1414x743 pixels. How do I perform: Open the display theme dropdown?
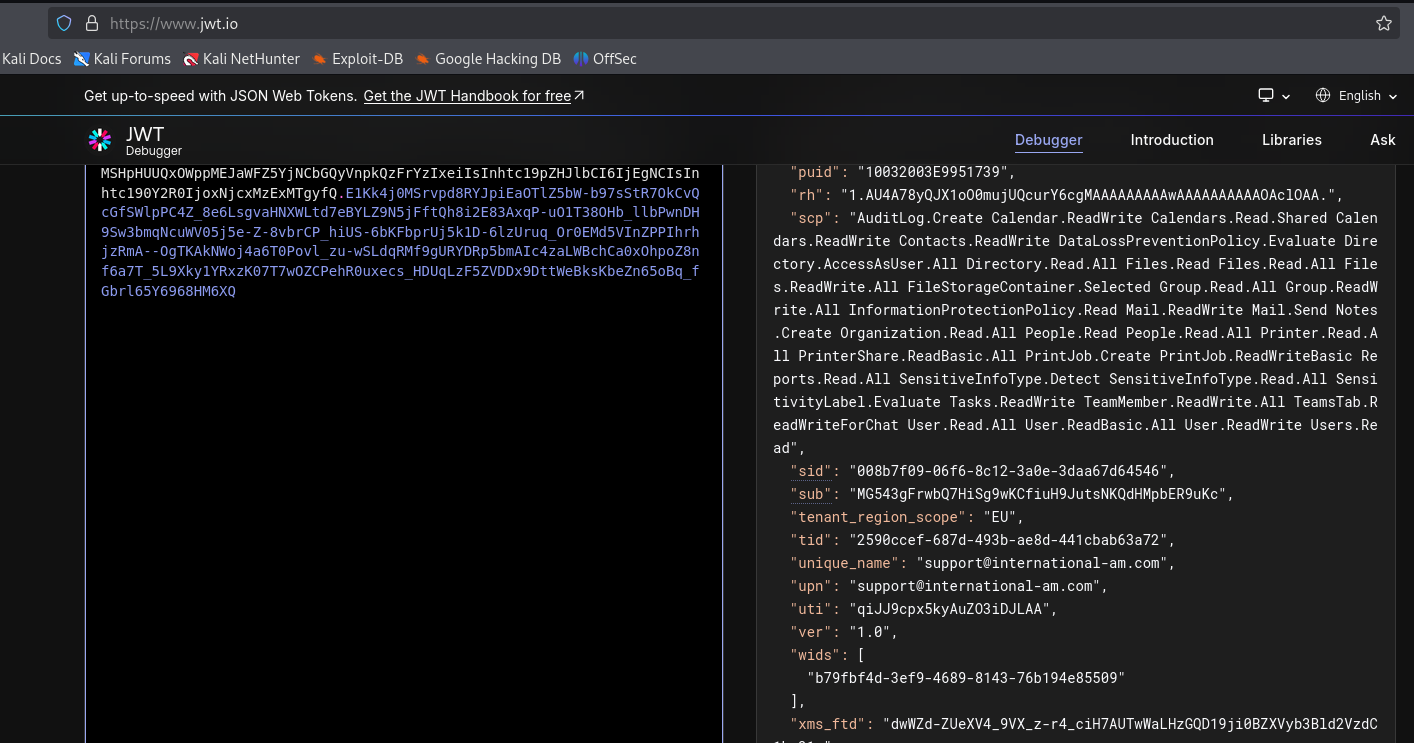1274,96
